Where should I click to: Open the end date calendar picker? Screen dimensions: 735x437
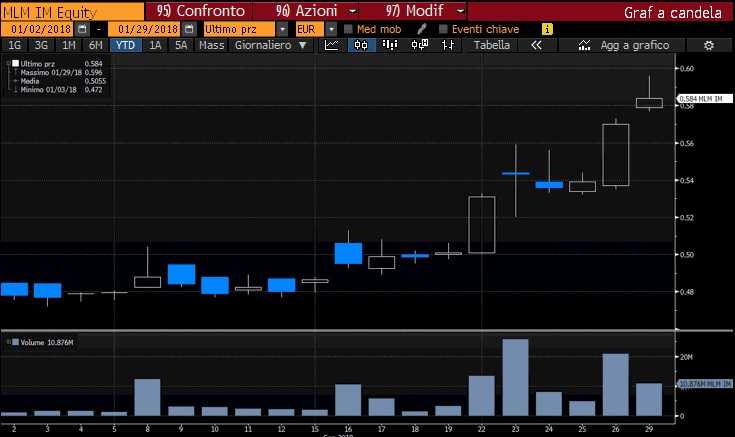point(188,29)
